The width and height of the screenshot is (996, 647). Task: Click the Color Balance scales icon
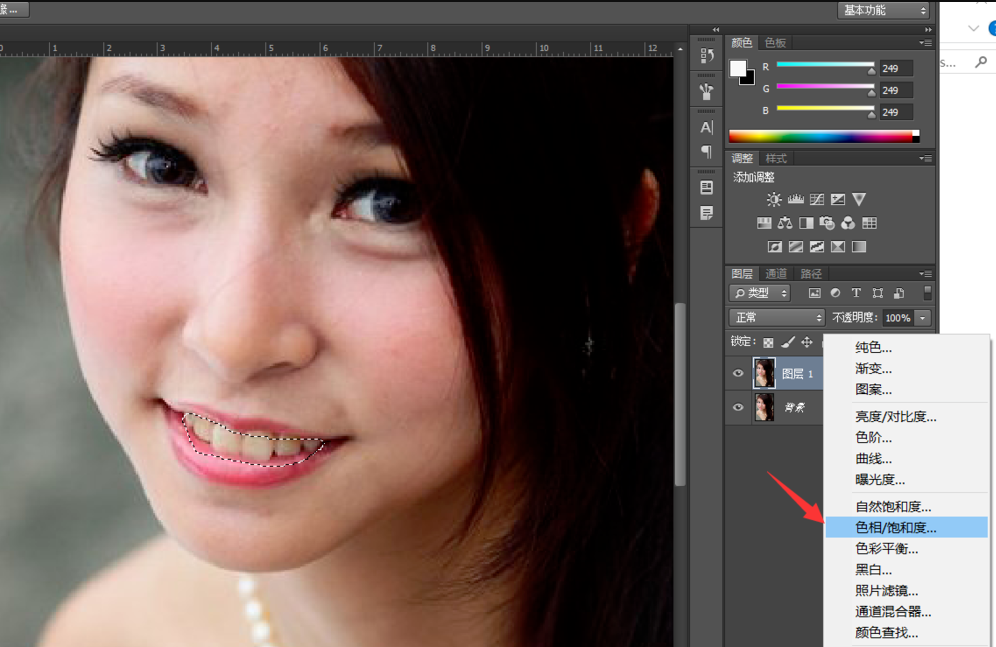click(785, 223)
